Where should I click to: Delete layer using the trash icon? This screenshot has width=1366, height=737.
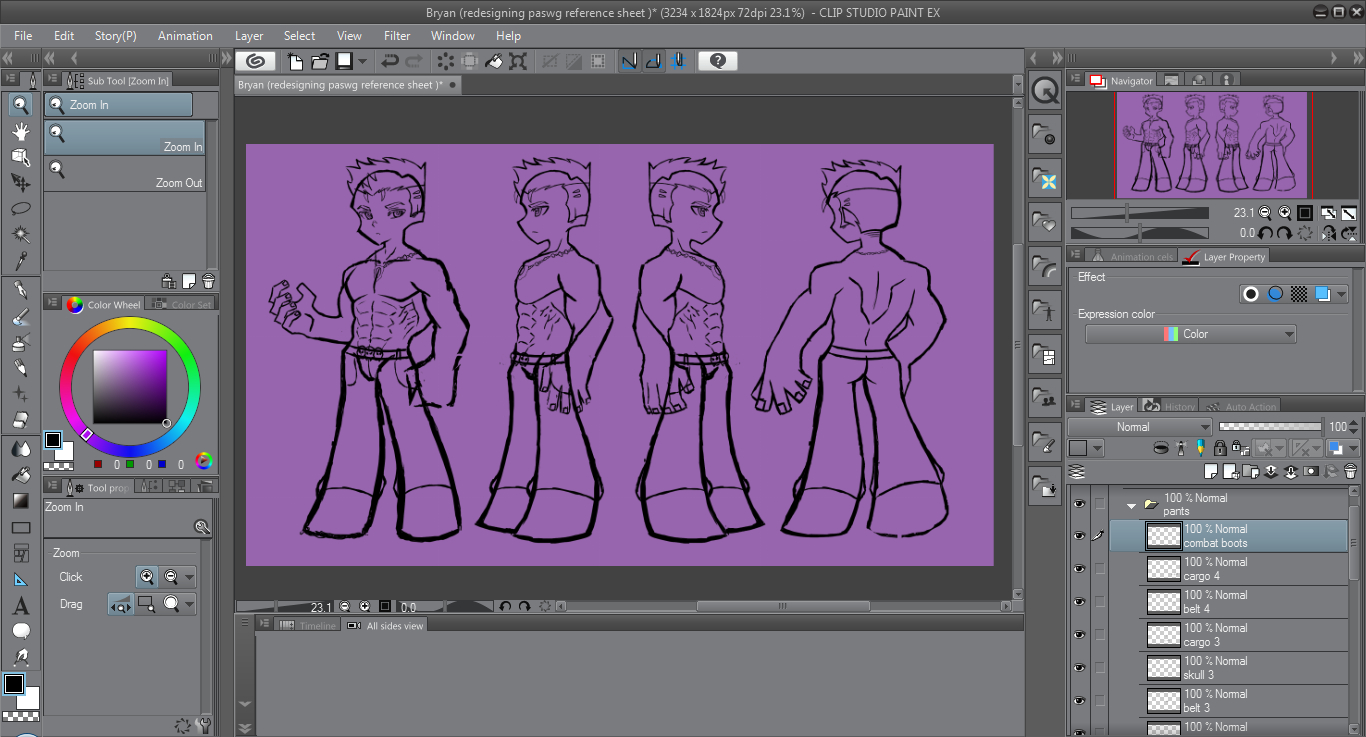(1350, 471)
